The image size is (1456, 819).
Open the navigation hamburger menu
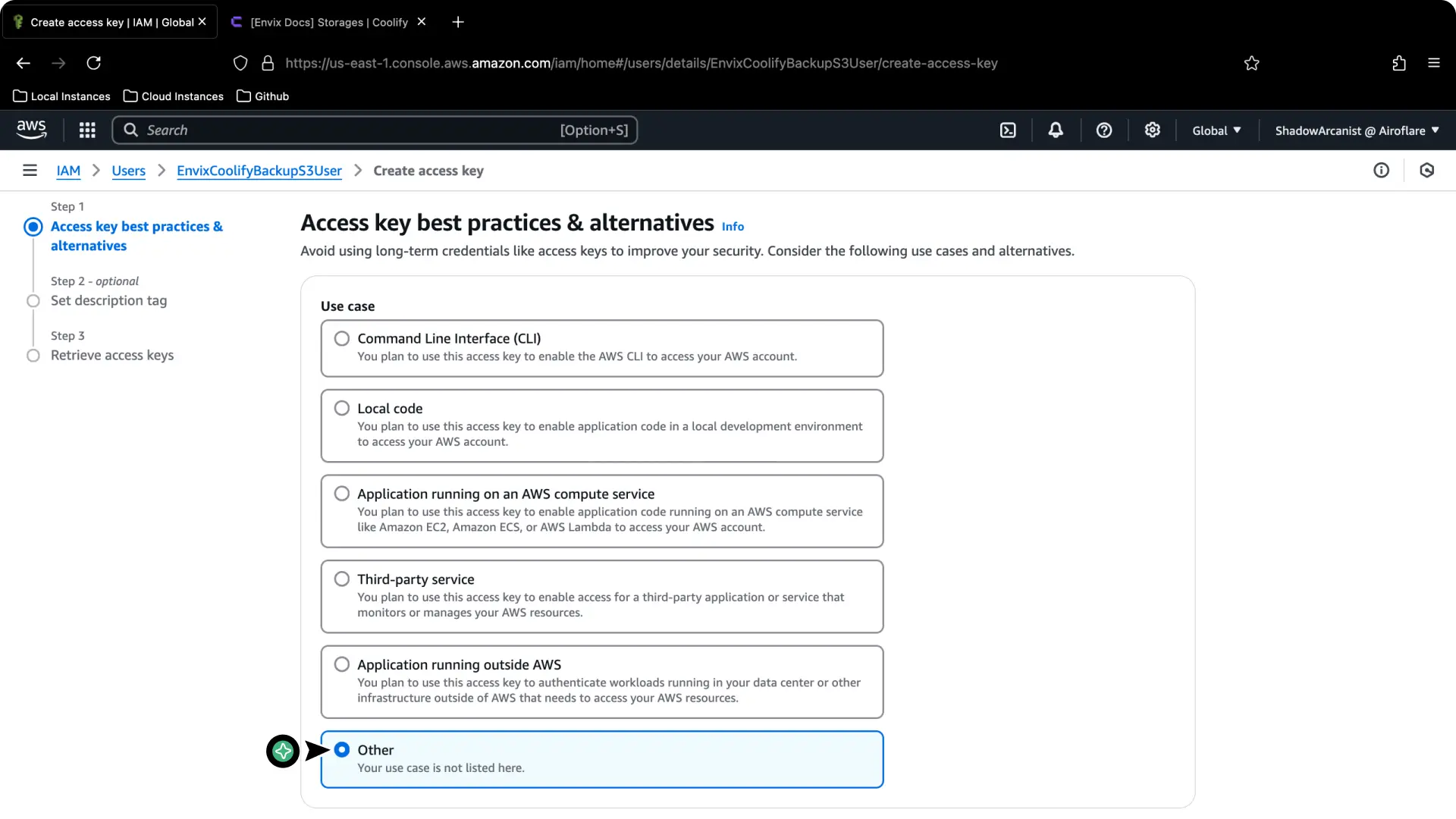click(30, 170)
